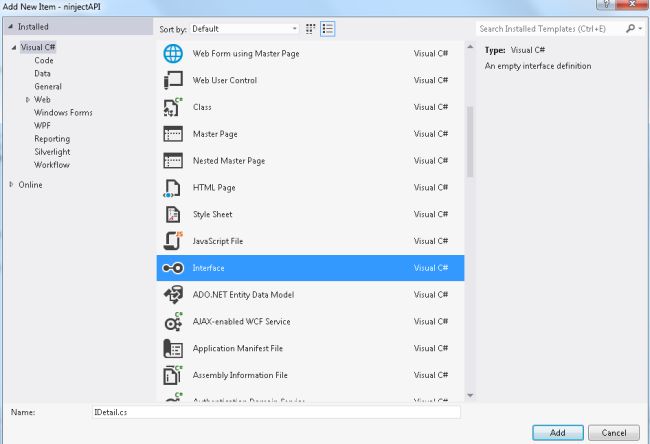Select the General category
Screen dimensions: 650x444
pyautogui.click(x=48, y=86)
